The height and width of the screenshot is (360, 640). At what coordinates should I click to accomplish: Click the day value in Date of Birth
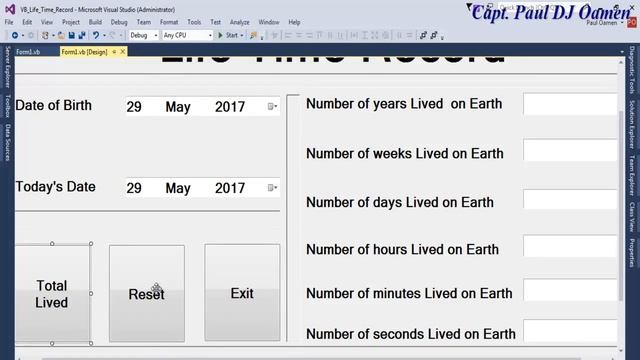point(134,107)
